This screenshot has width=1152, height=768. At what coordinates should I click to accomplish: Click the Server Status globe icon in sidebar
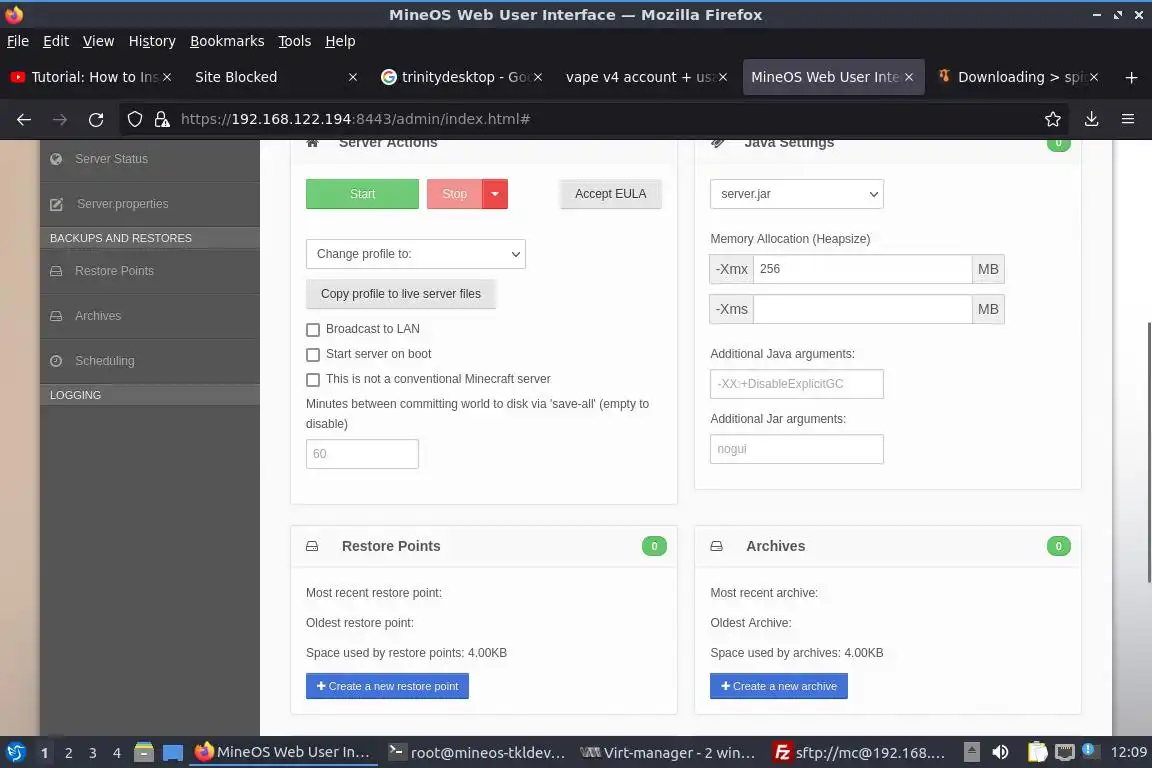click(56, 159)
